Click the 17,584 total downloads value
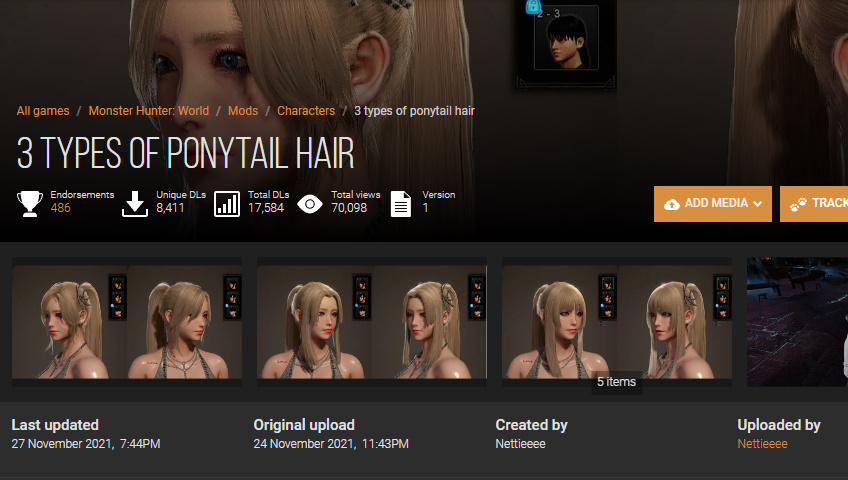The image size is (848, 480). click(x=266, y=208)
